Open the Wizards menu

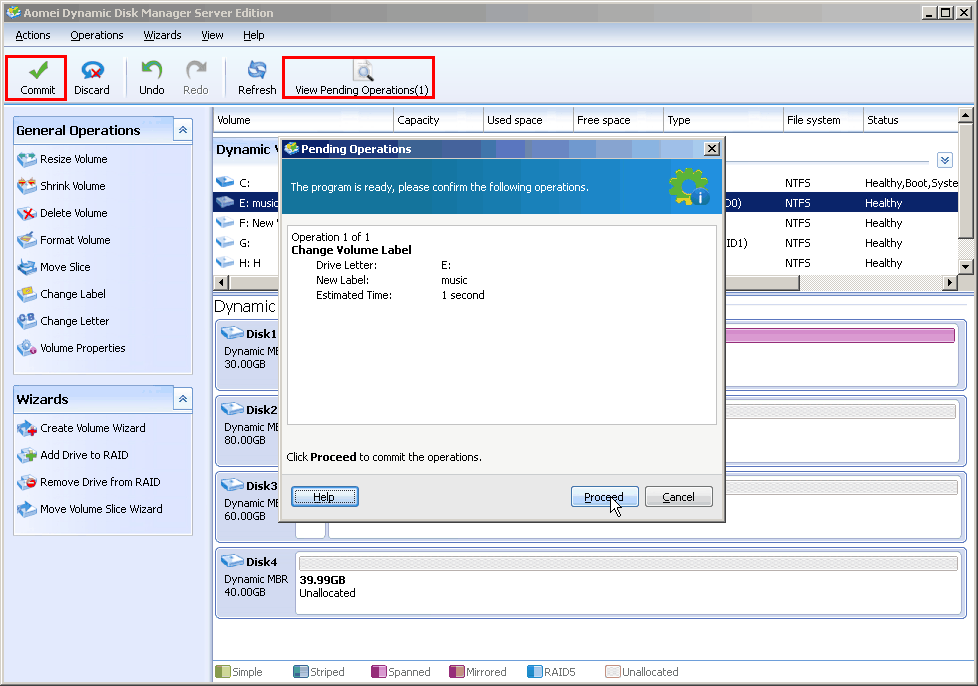162,35
